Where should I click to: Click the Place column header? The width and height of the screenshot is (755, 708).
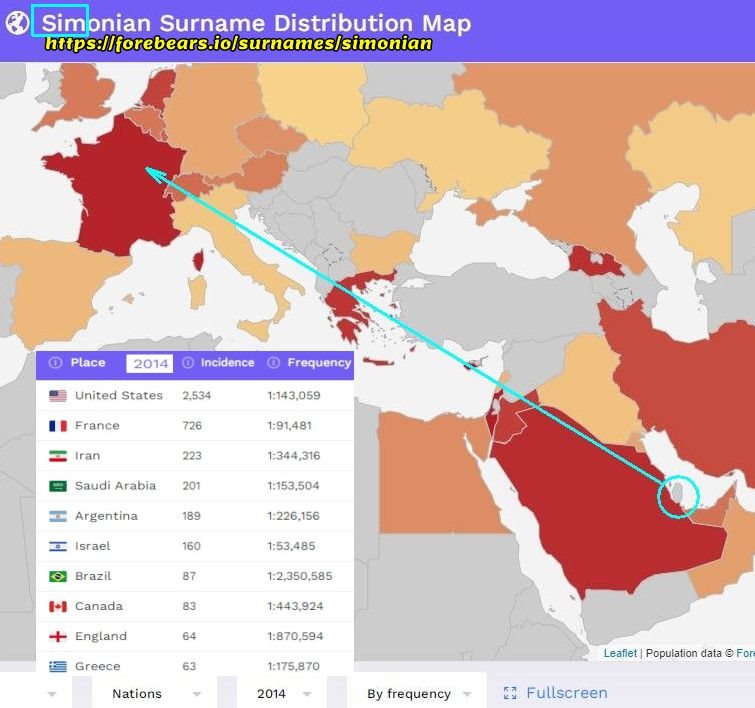(x=88, y=363)
